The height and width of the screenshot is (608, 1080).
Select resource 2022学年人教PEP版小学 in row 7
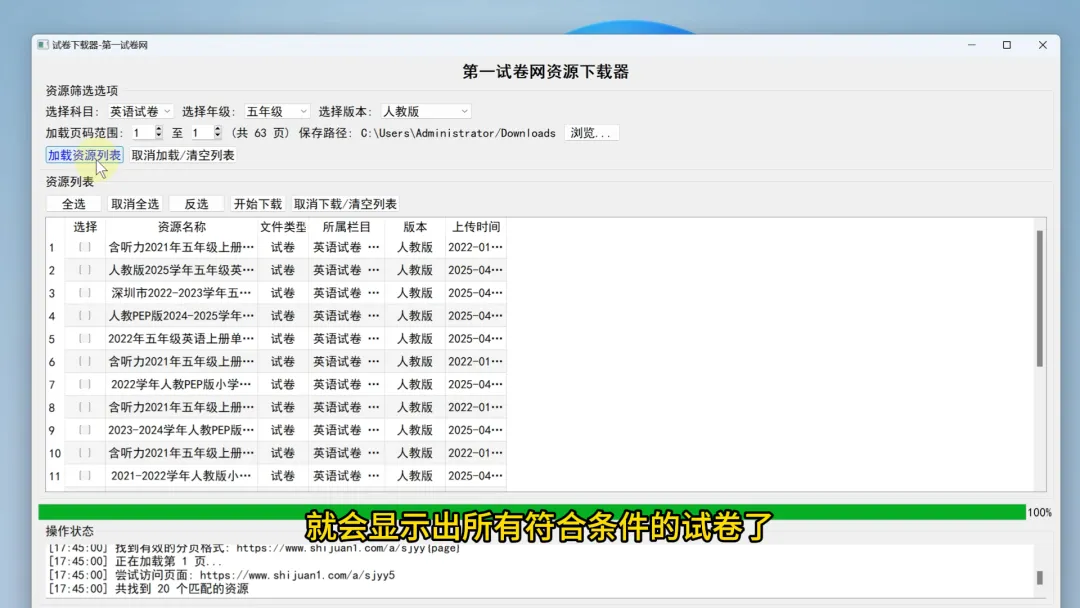click(x=182, y=384)
